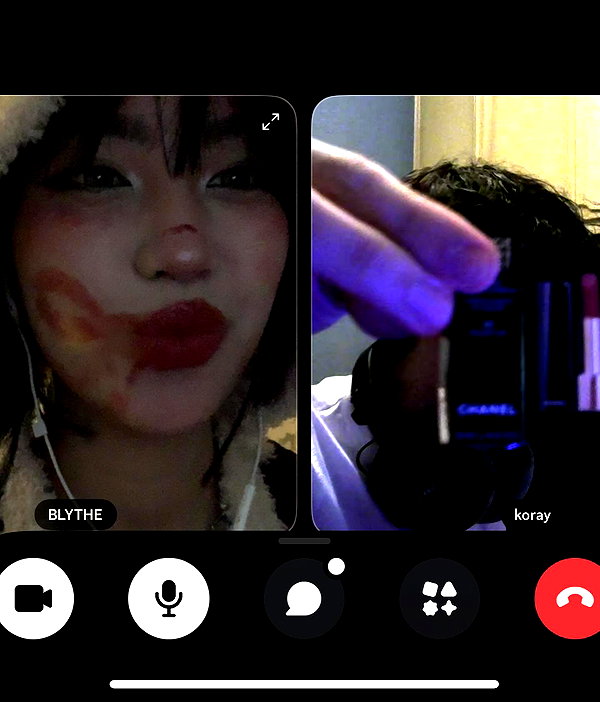
Task: End the call with red hang-up button
Action: [x=569, y=599]
